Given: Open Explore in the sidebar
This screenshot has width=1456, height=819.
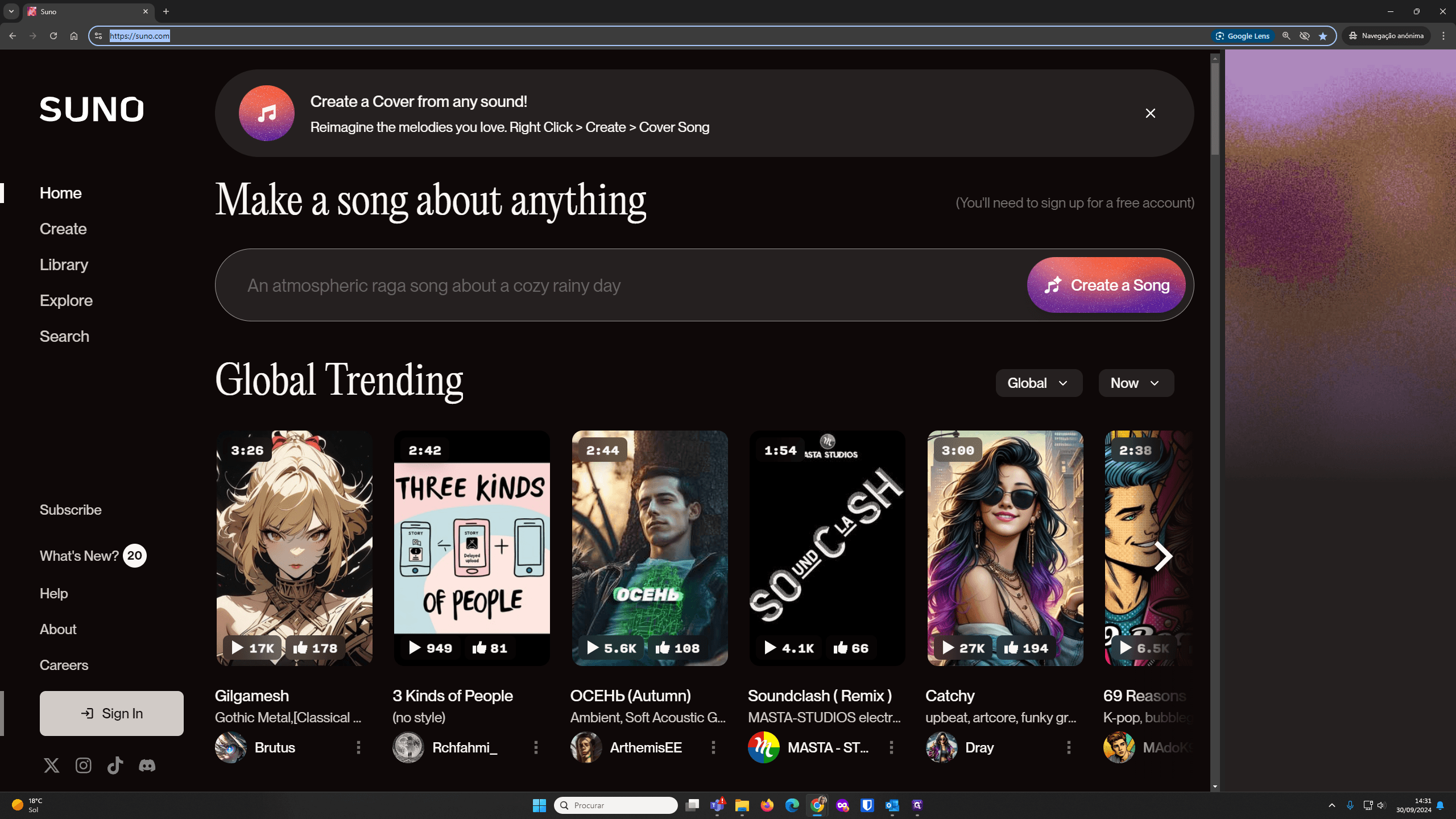Looking at the screenshot, I should pyautogui.click(x=66, y=300).
